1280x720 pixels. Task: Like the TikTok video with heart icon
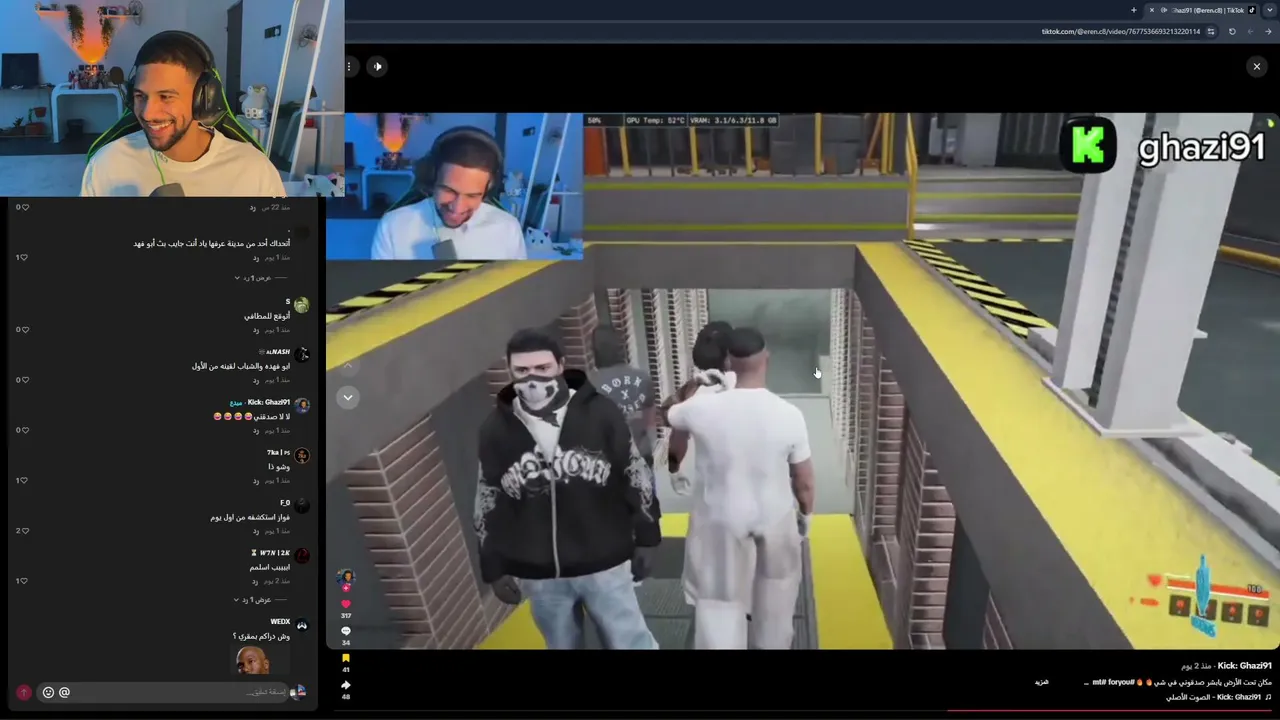346,603
